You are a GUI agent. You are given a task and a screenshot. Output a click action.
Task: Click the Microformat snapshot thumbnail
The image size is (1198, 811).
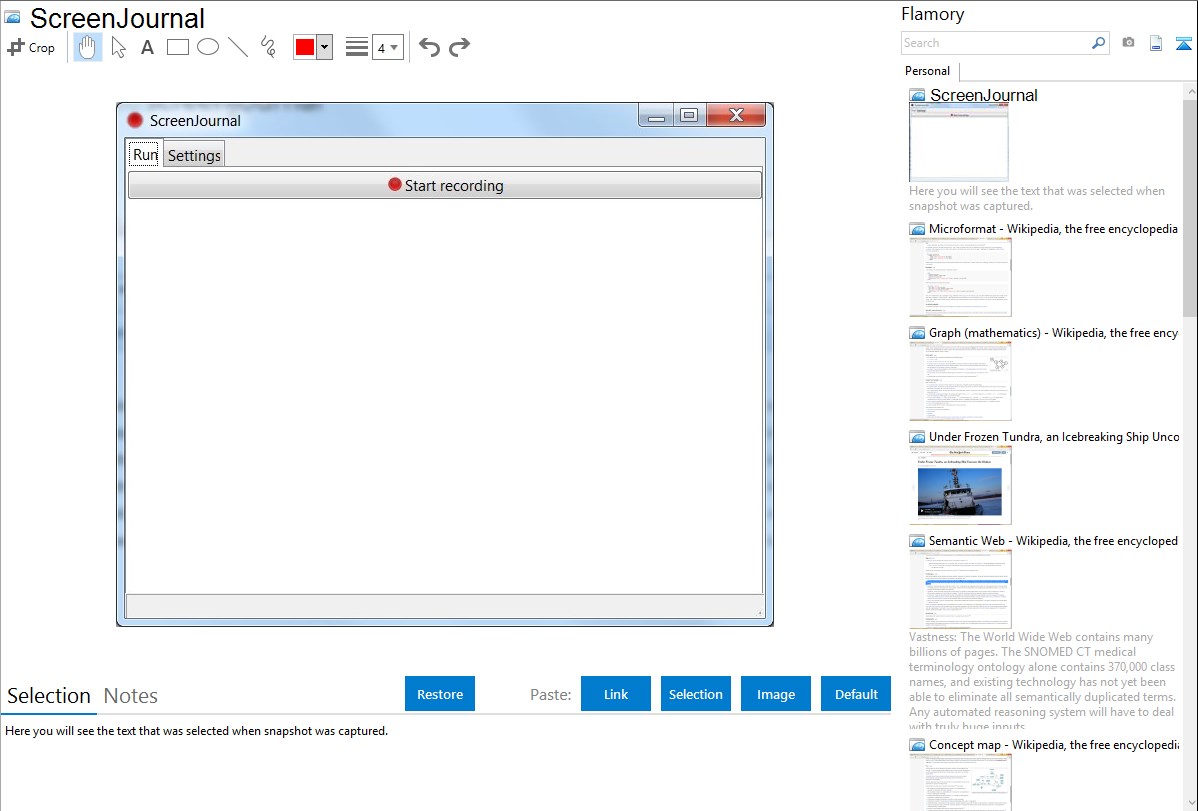tap(960, 277)
